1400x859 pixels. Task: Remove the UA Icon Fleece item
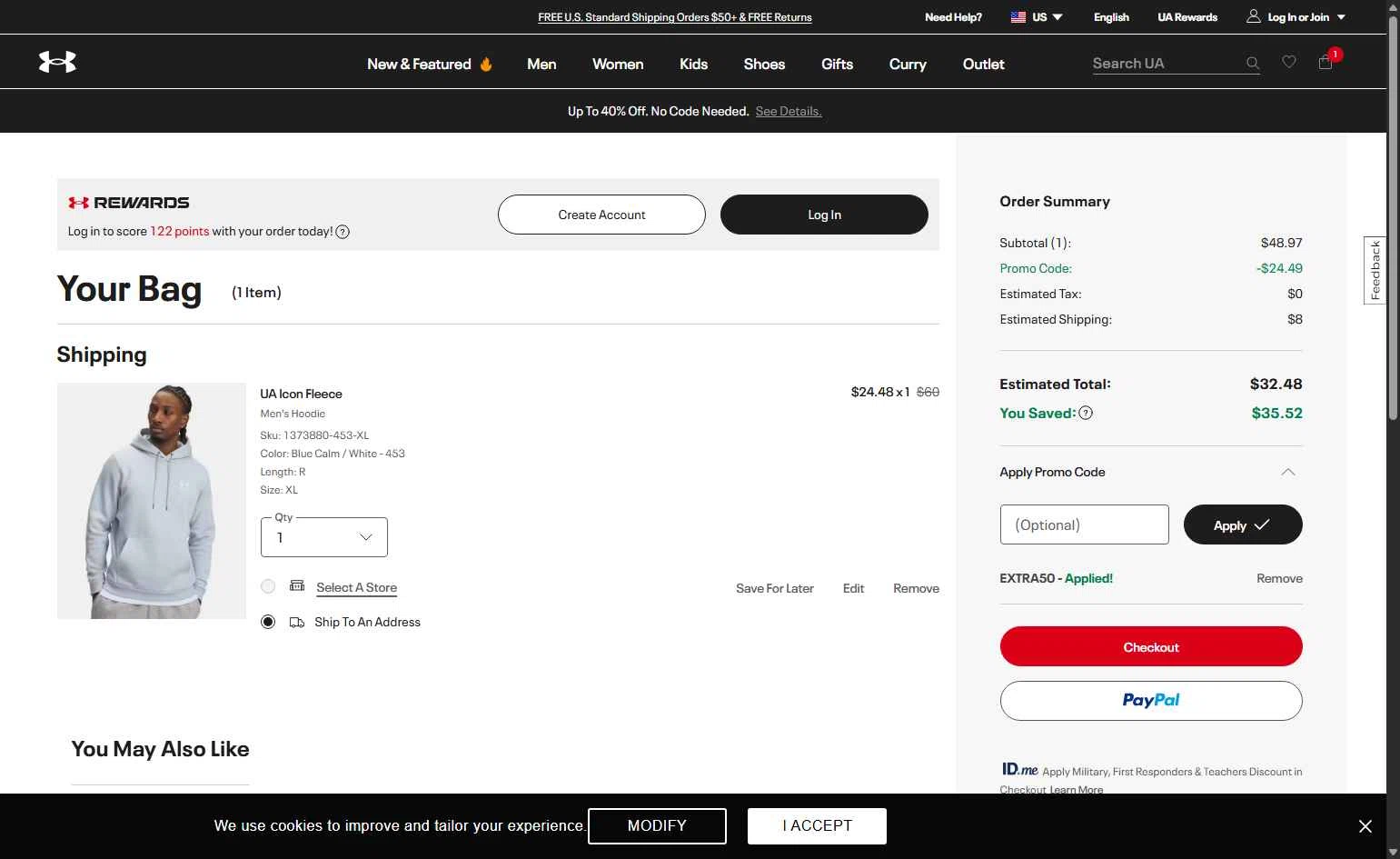pos(916,588)
